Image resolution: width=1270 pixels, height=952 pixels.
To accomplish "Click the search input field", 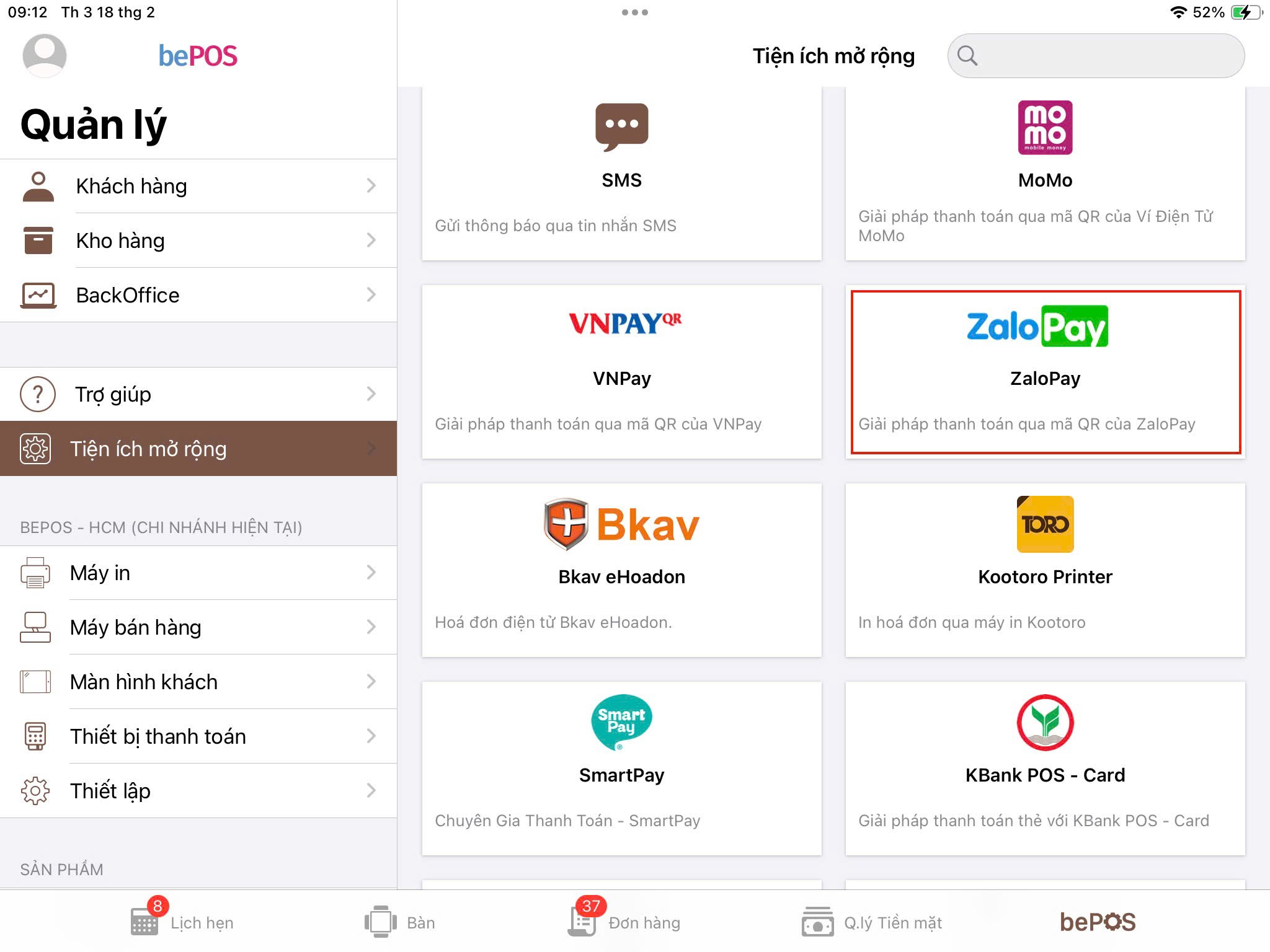I will coord(1096,56).
